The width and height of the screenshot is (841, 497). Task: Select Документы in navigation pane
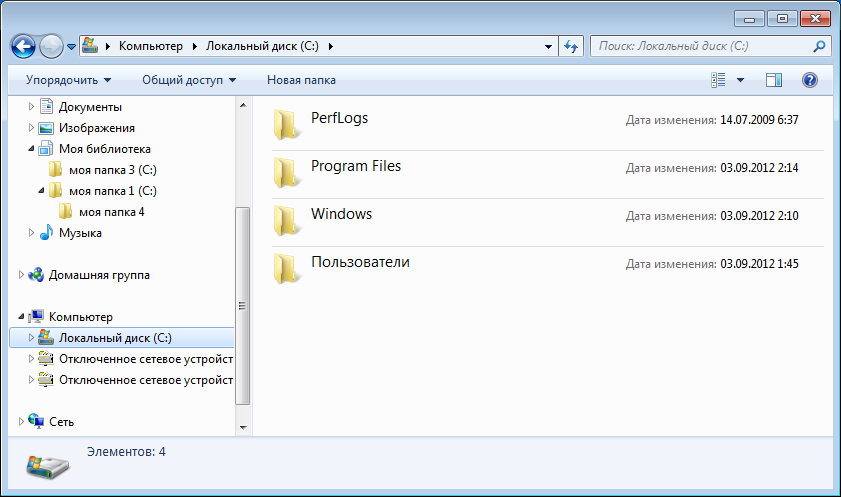pyautogui.click(x=90, y=107)
